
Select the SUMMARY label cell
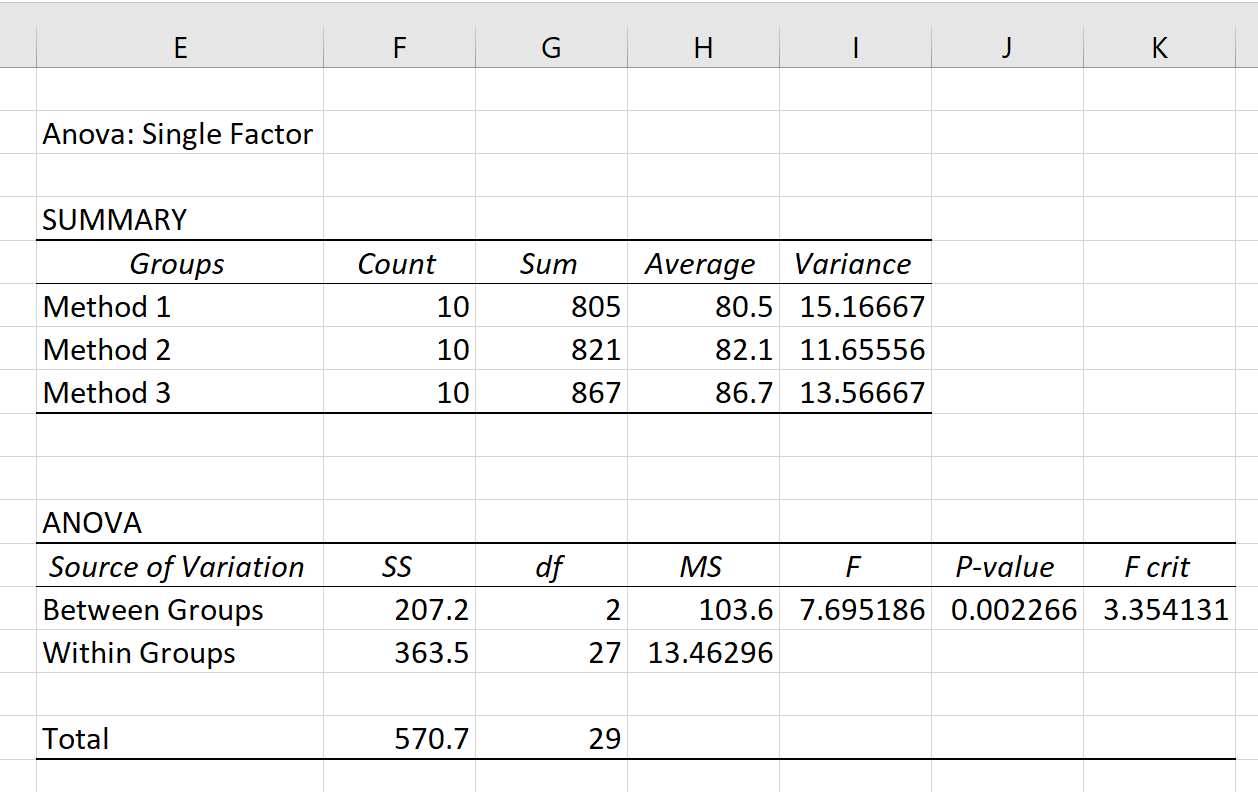click(x=180, y=219)
